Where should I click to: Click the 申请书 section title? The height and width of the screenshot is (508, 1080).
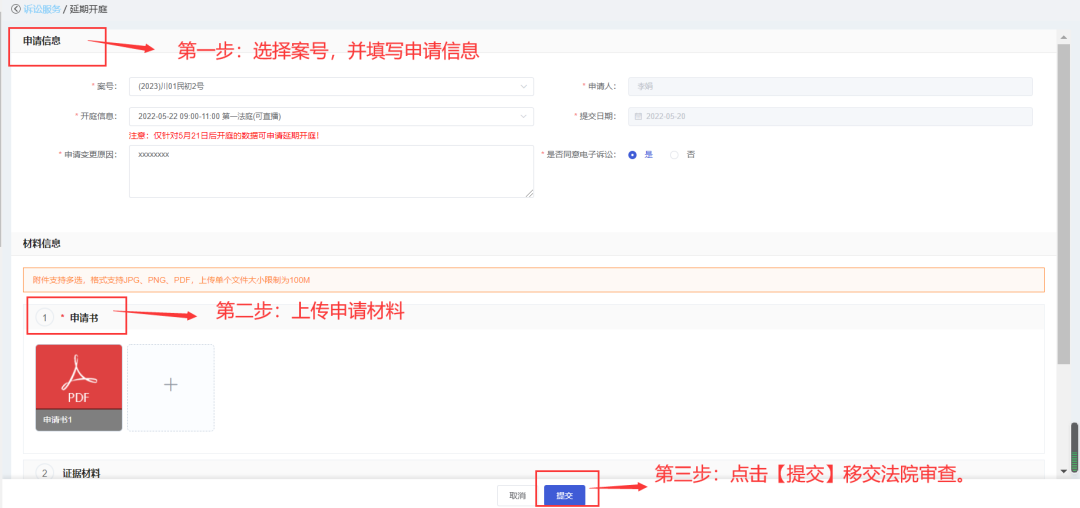pos(84,318)
